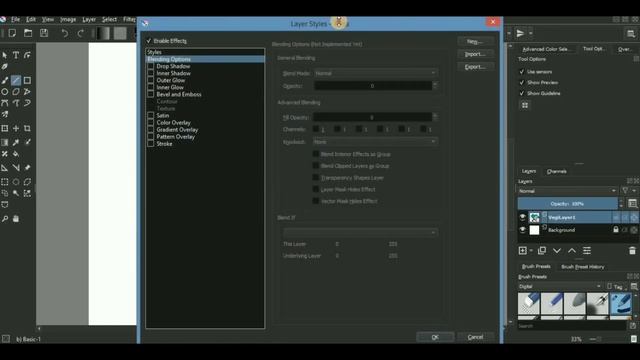The height and width of the screenshot is (360, 640).
Task: Open the File menu
Action: (x=16, y=19)
